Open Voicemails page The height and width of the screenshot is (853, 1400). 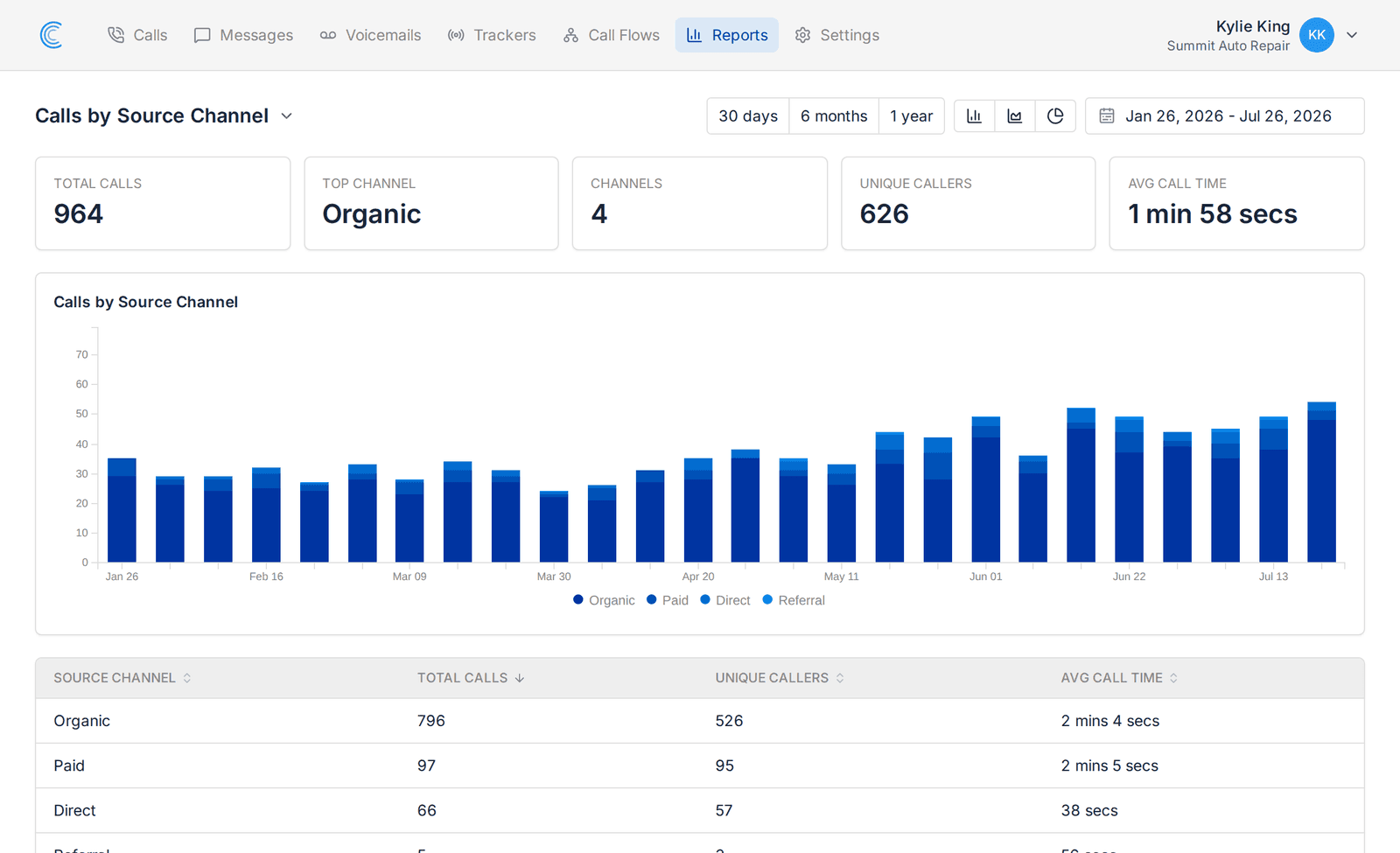(370, 35)
